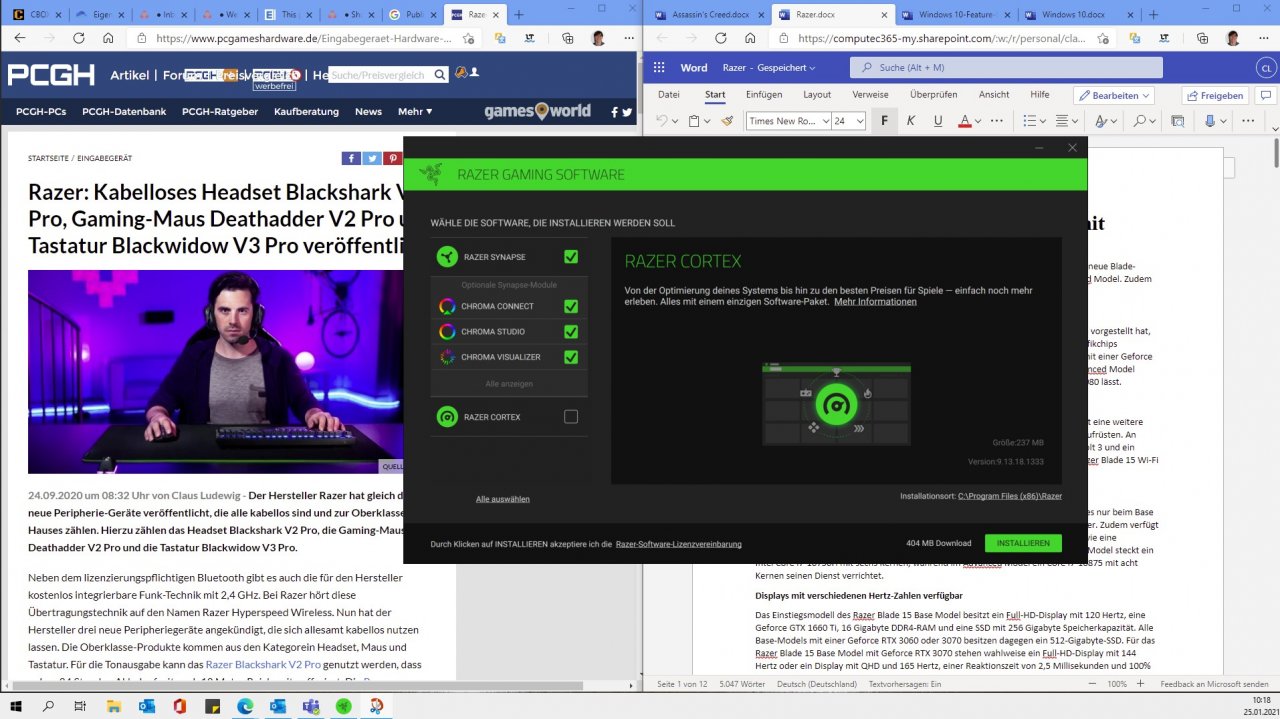1280x719 pixels.
Task: Click Word search box Suche (Alt + M)
Action: pos(1006,68)
